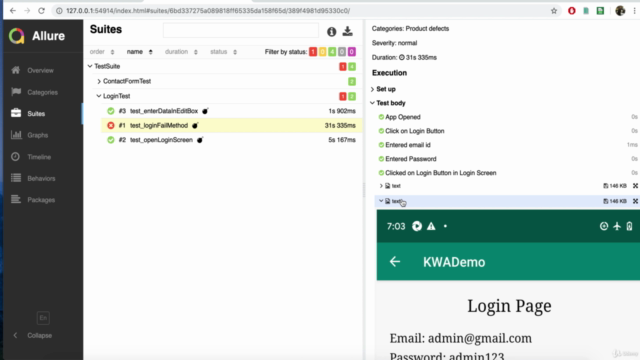Click the passed icon of test_enterDataInEditBox

(x=111, y=111)
